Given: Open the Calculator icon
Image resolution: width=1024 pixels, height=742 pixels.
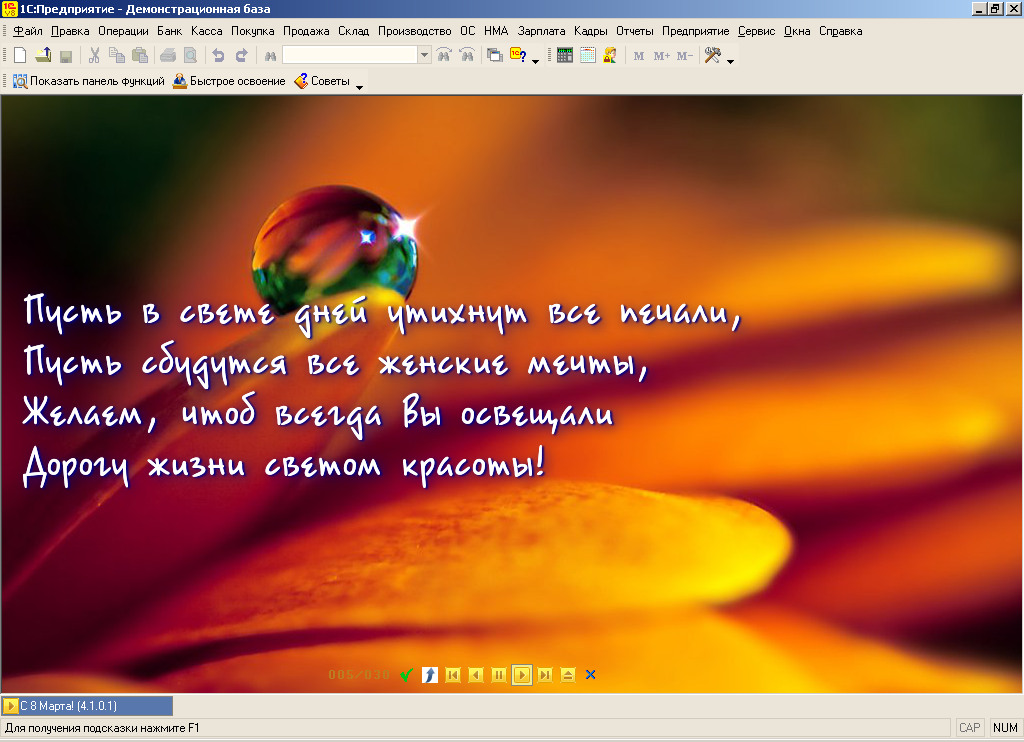Looking at the screenshot, I should (565, 56).
